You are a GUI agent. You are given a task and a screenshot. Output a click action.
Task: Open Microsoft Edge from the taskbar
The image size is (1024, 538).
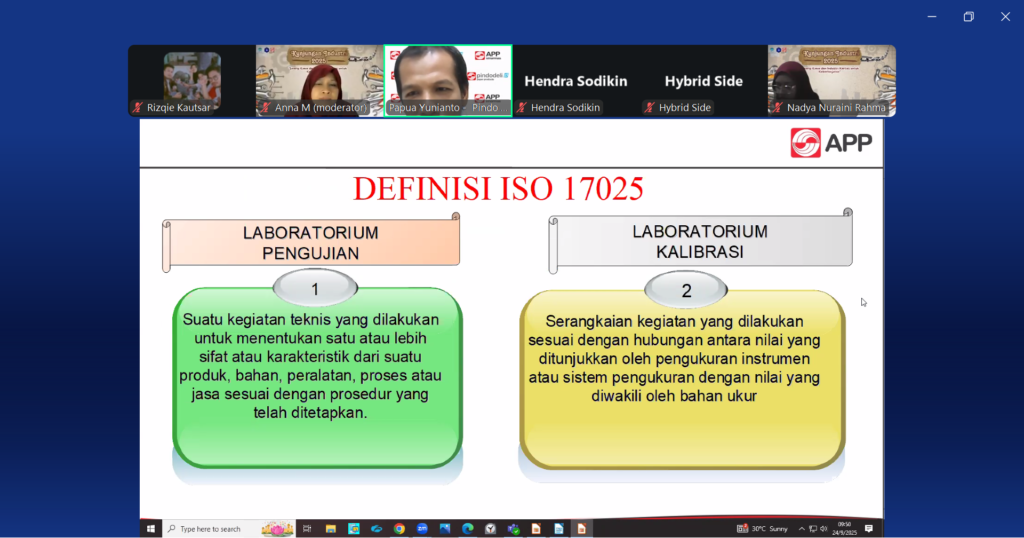click(x=467, y=528)
